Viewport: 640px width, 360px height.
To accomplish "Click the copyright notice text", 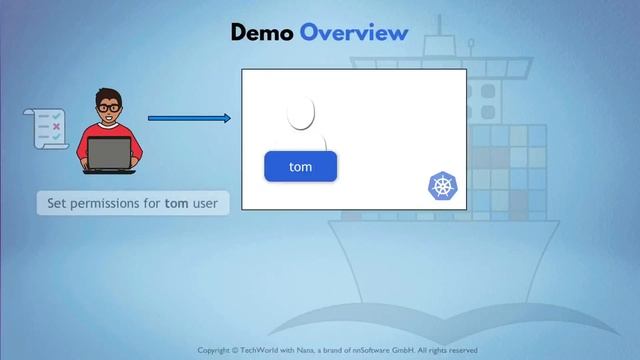I will click(x=337, y=350).
